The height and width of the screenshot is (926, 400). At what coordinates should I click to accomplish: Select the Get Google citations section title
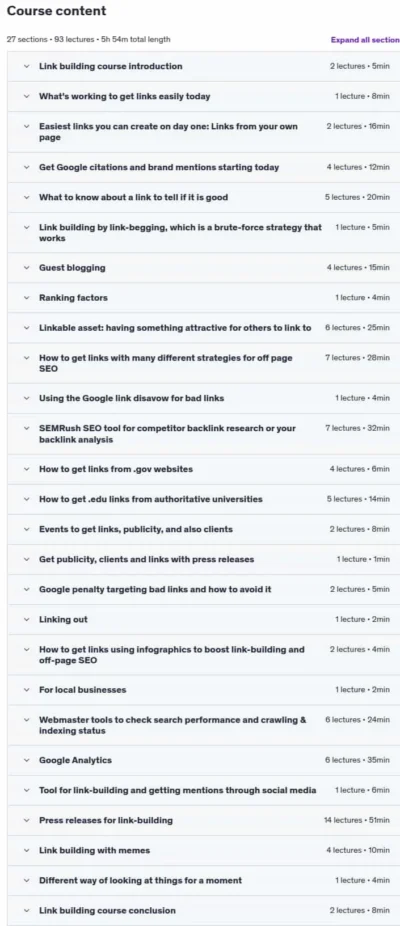159,167
